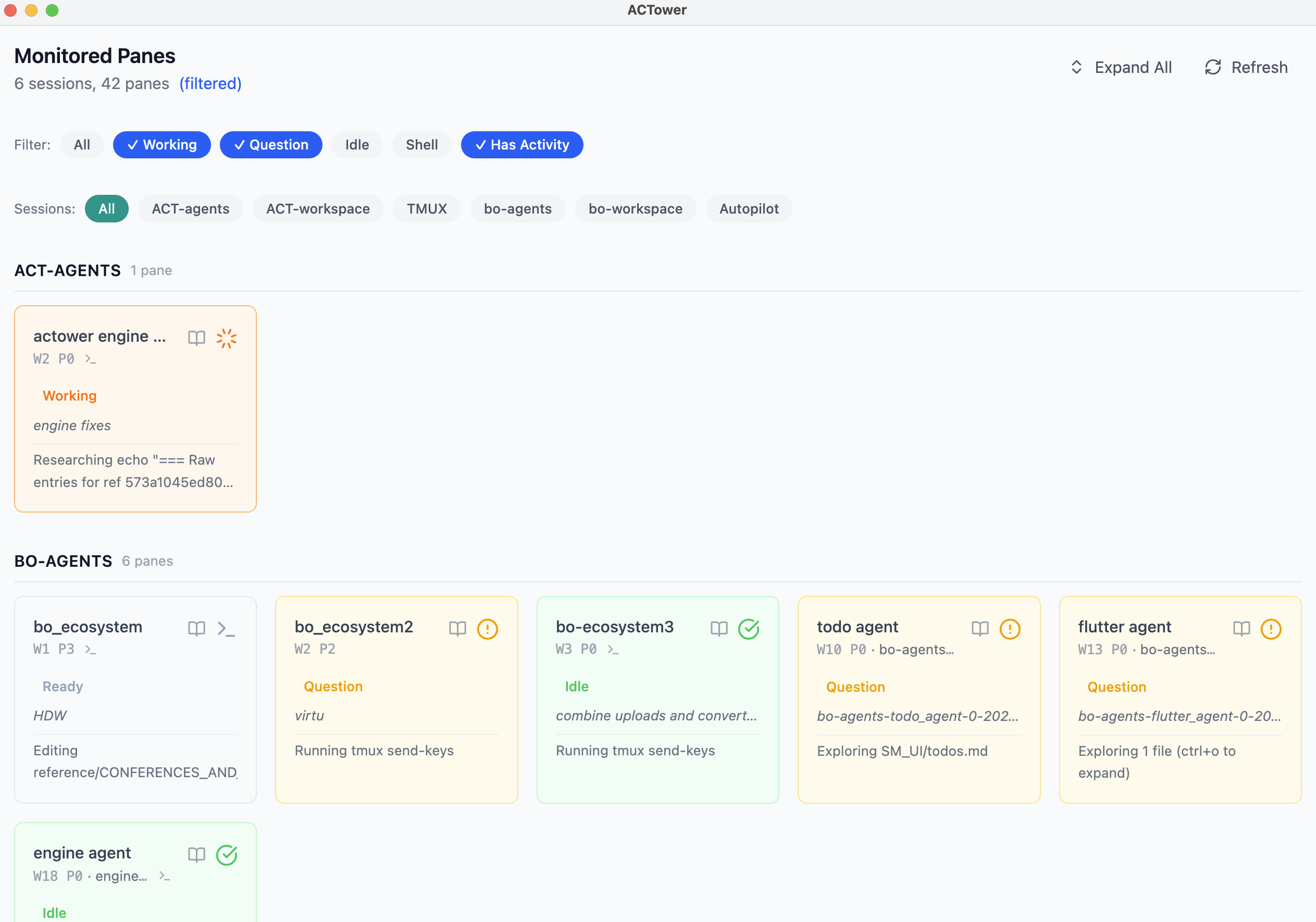Open book icon on bo_ecosystem2 card
The height and width of the screenshot is (922, 1316).
pos(457,629)
